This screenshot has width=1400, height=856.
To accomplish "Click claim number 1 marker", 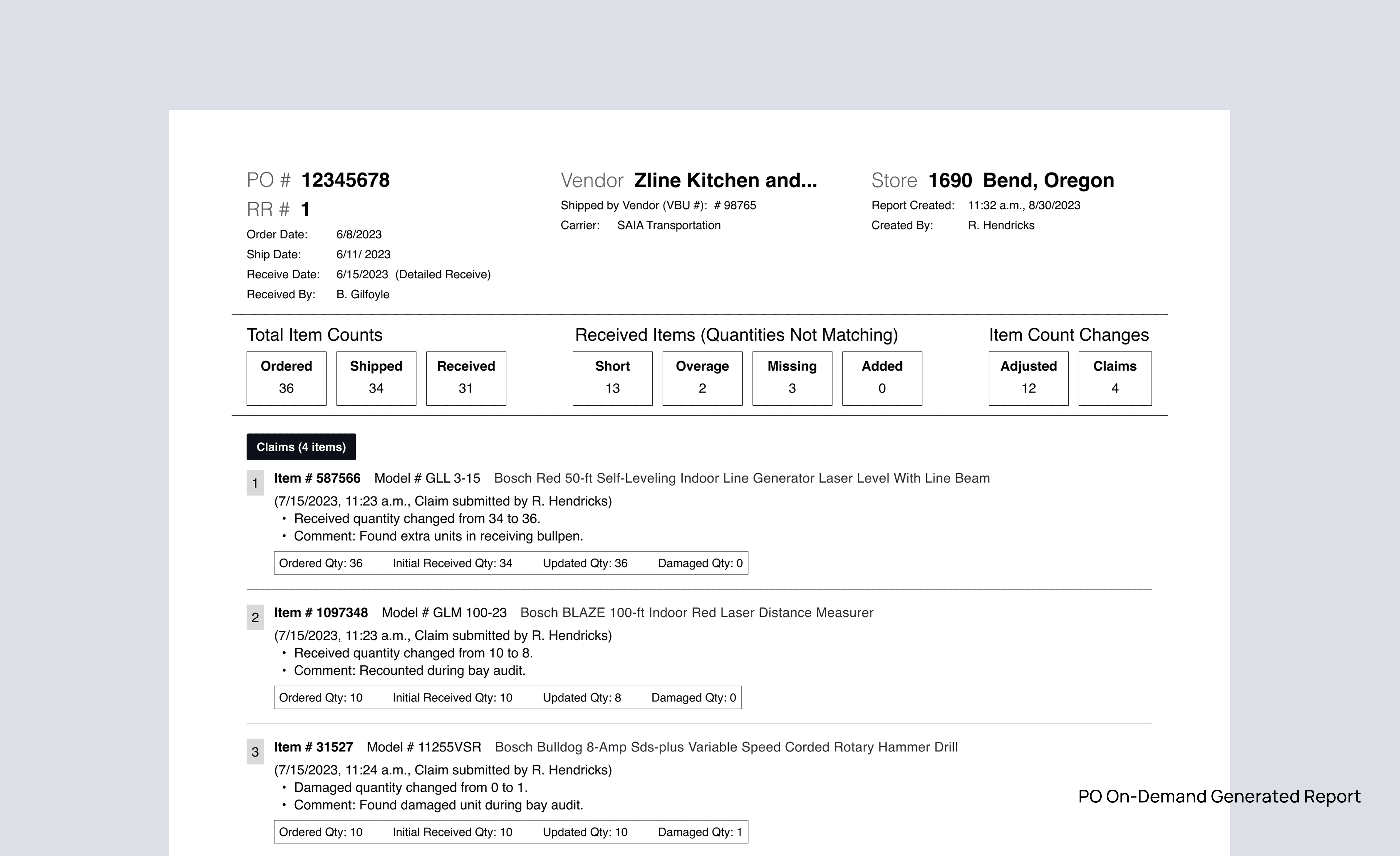I will tap(255, 483).
